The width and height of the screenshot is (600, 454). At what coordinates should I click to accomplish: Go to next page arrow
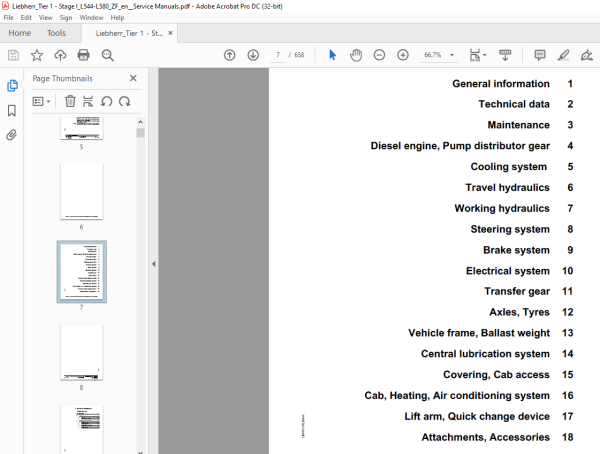tap(253, 55)
